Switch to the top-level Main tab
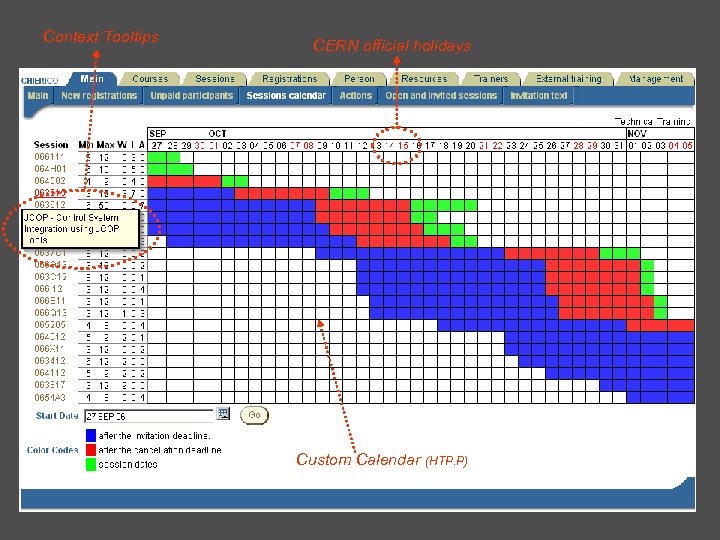 coord(92,79)
